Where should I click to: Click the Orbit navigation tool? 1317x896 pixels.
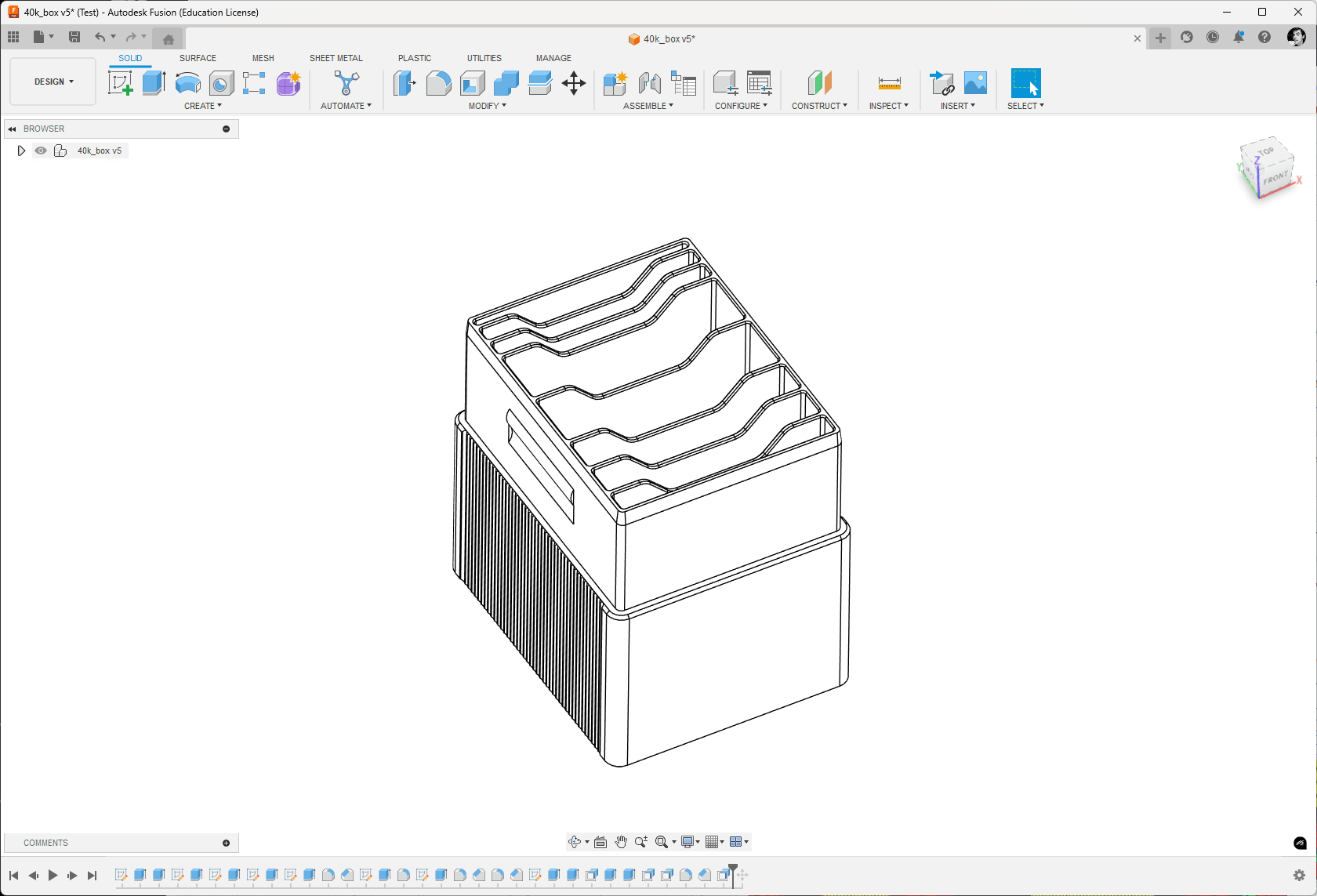tap(575, 842)
